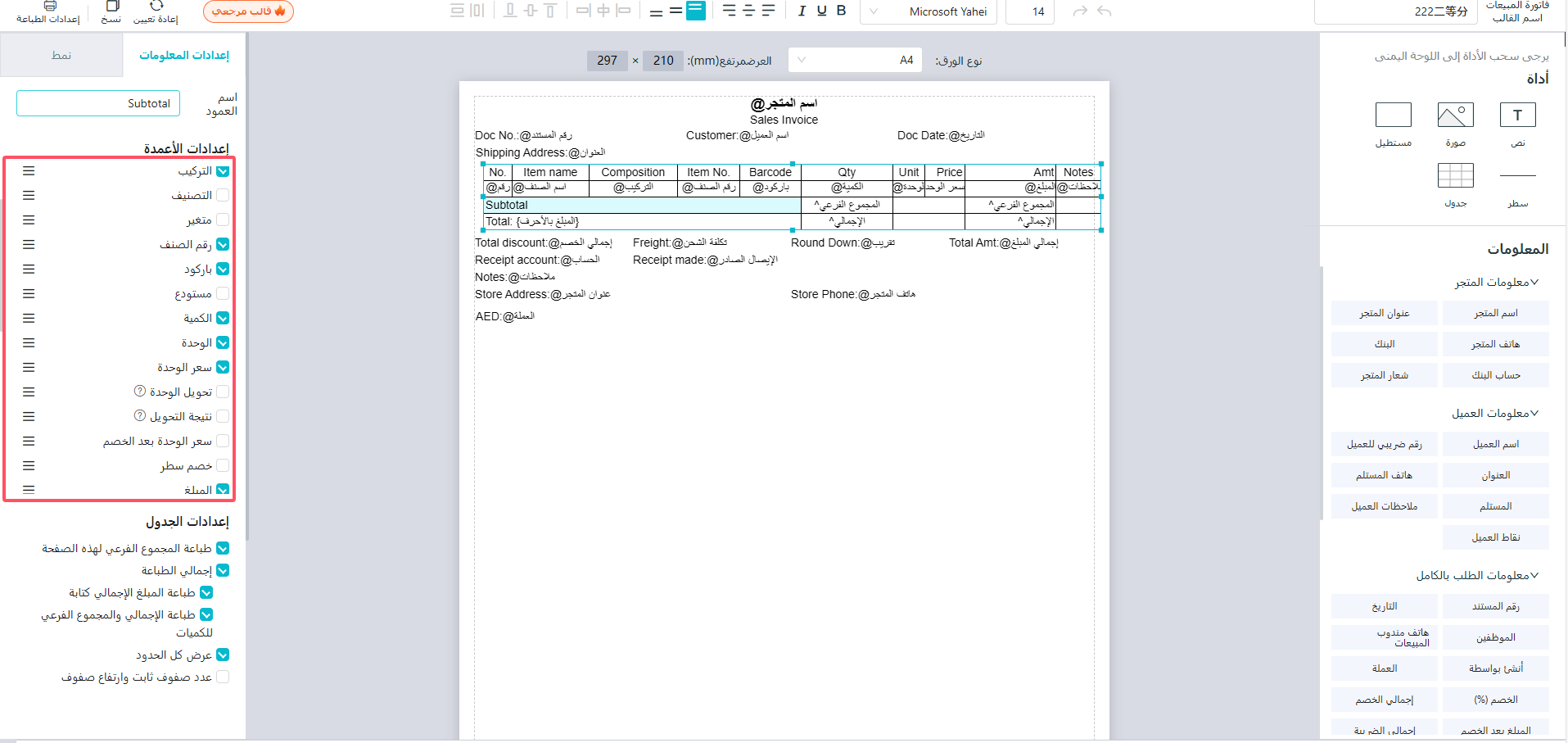The height and width of the screenshot is (743, 1568).
Task: Disable the عرض كل الحدود checkbox
Action: [223, 655]
